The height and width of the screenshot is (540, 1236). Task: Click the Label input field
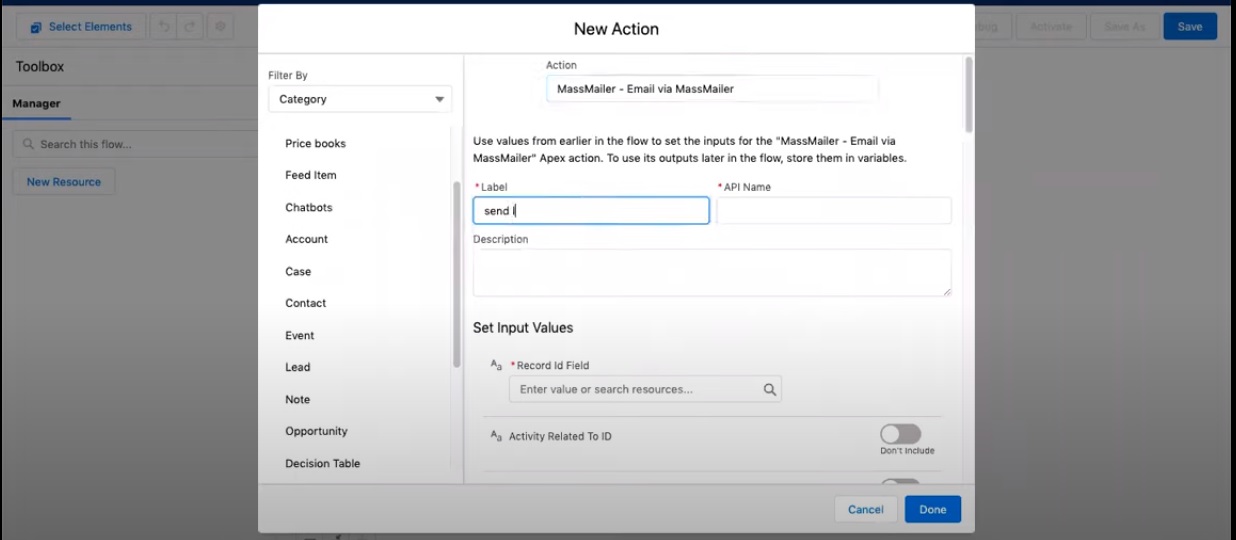[x=591, y=211]
